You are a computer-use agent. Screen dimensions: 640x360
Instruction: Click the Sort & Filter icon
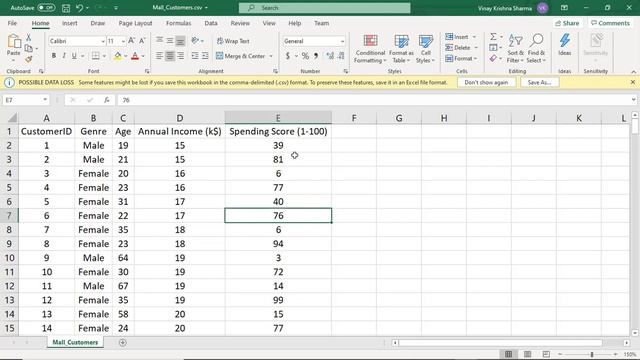click(x=515, y=41)
